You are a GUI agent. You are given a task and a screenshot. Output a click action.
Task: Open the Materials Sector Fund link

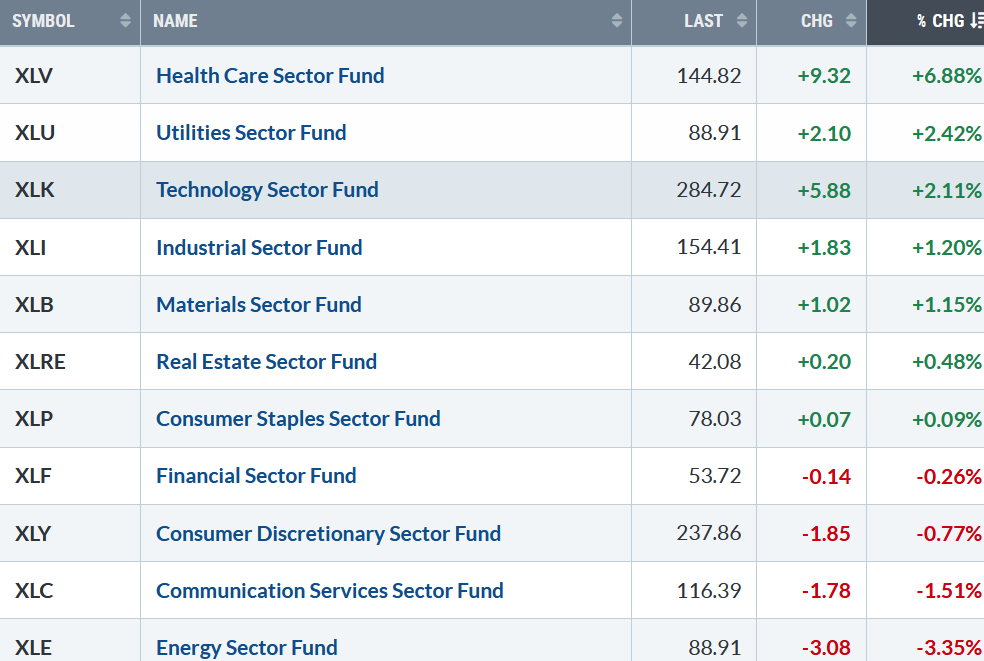coord(259,305)
